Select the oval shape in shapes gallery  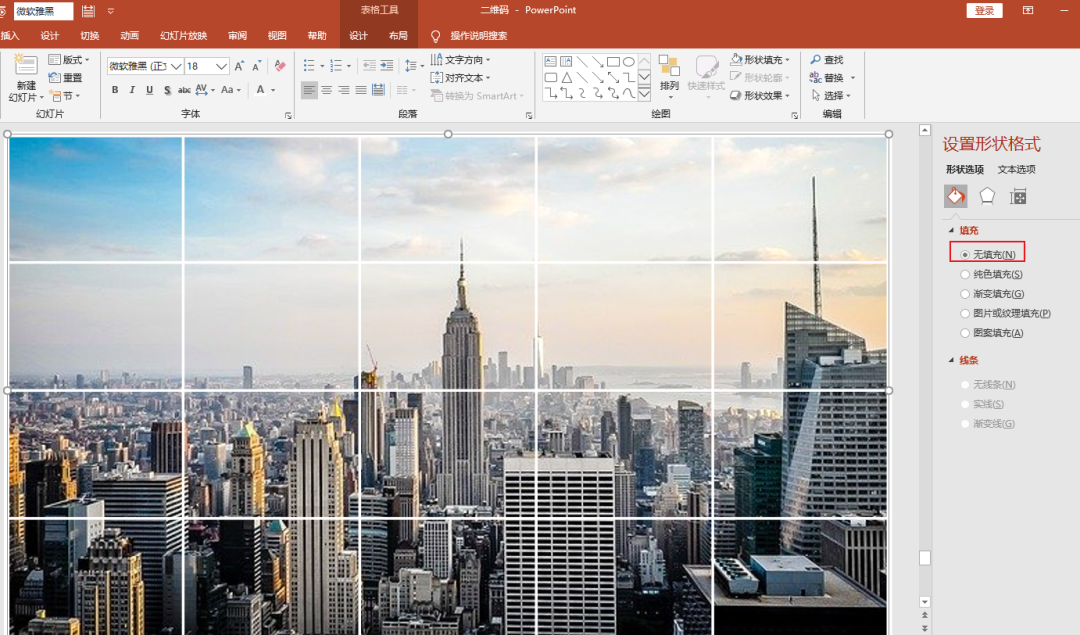click(x=628, y=61)
